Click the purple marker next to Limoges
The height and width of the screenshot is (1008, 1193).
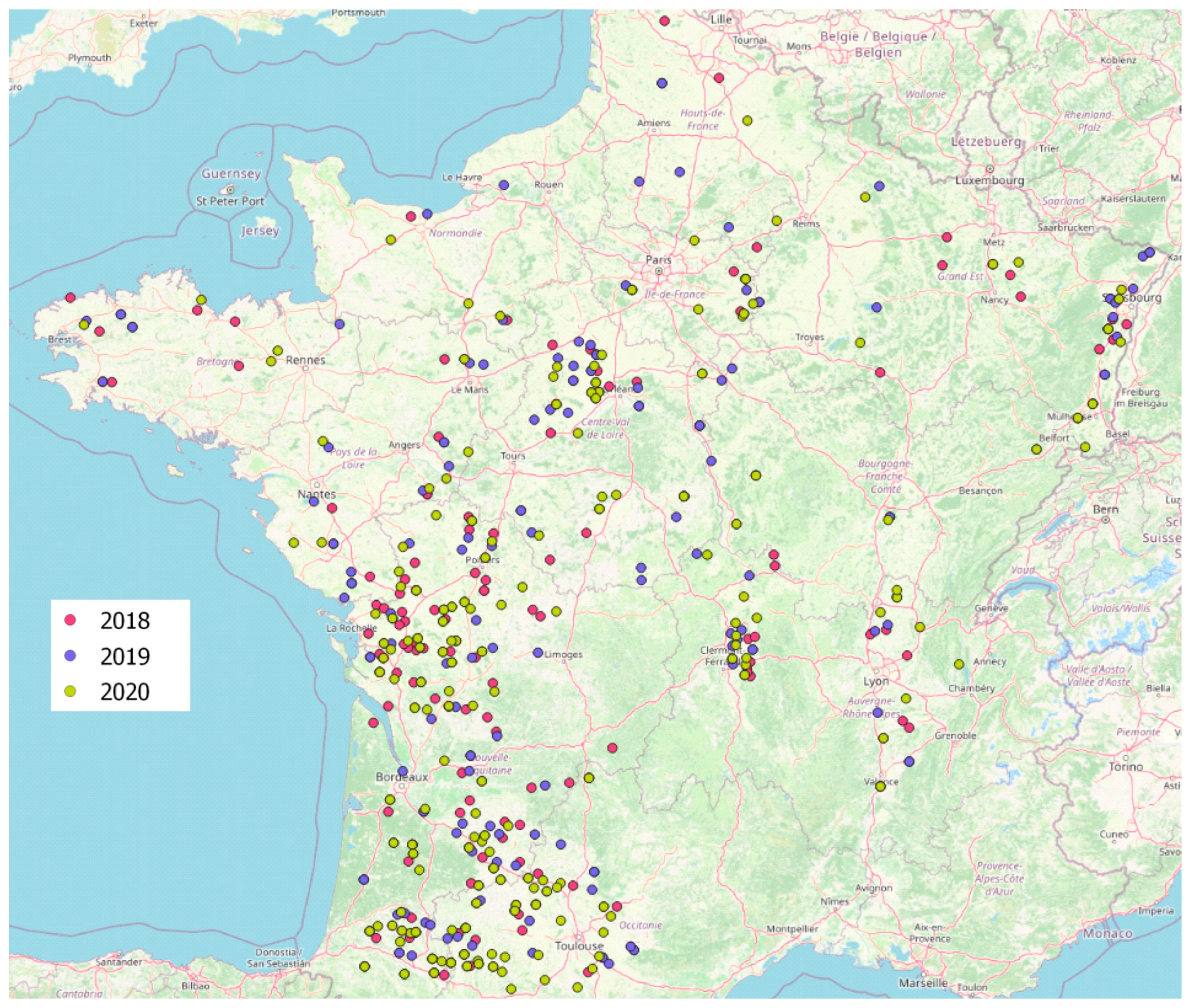pyautogui.click(x=538, y=653)
